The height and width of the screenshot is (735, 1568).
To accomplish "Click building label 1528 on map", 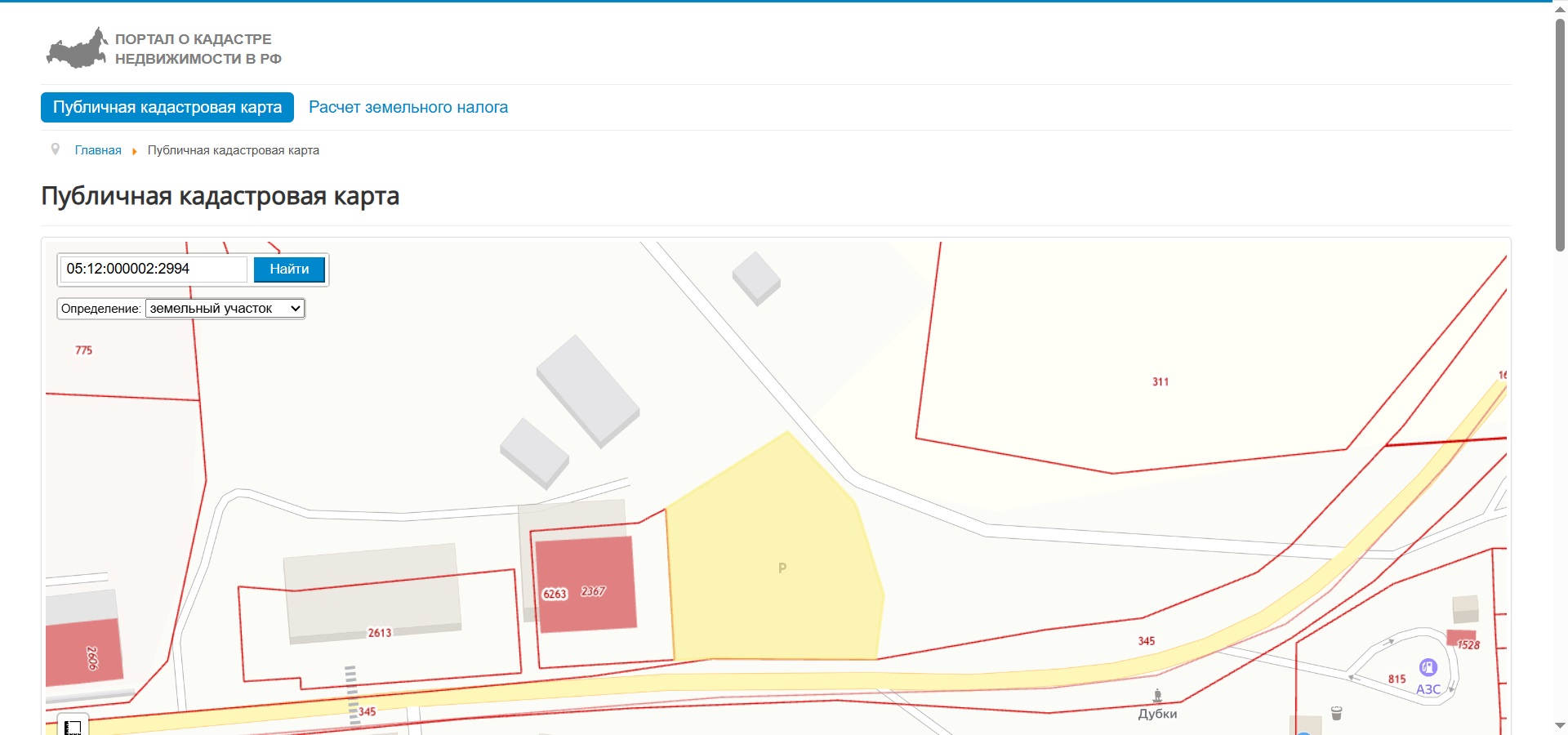I will pos(1468,645).
